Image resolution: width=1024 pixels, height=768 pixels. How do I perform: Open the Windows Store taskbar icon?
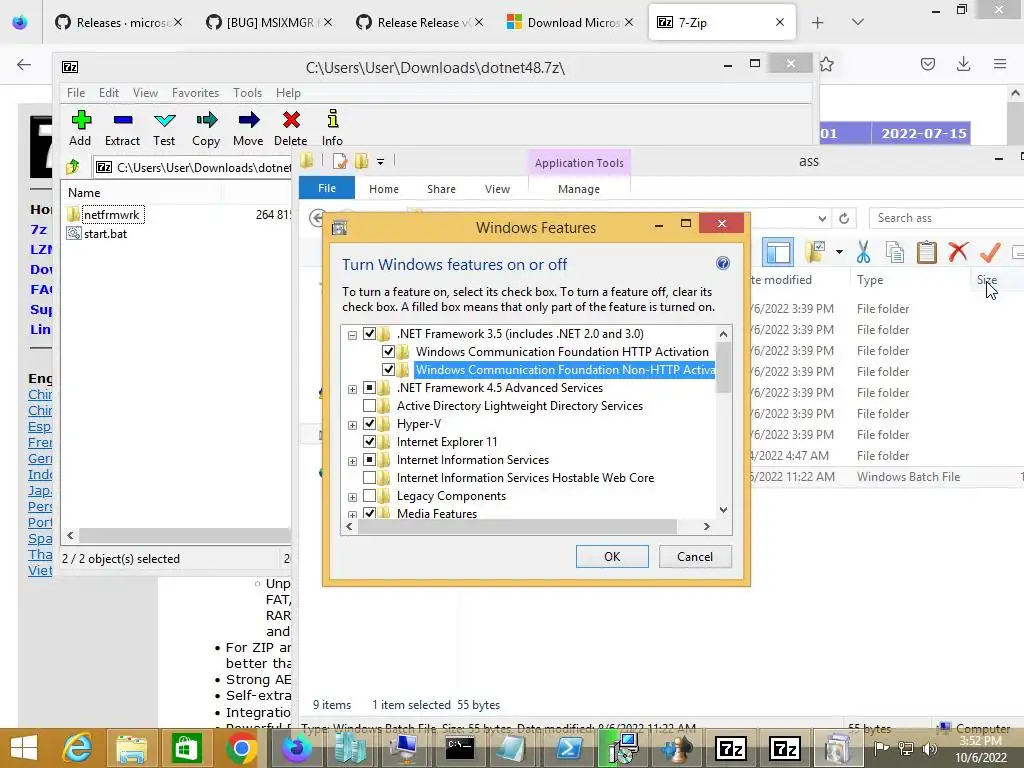click(186, 748)
